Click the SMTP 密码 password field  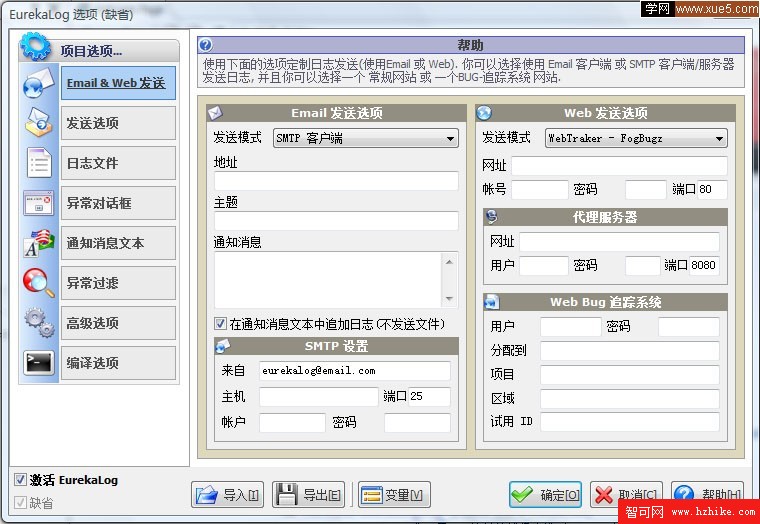[417, 423]
